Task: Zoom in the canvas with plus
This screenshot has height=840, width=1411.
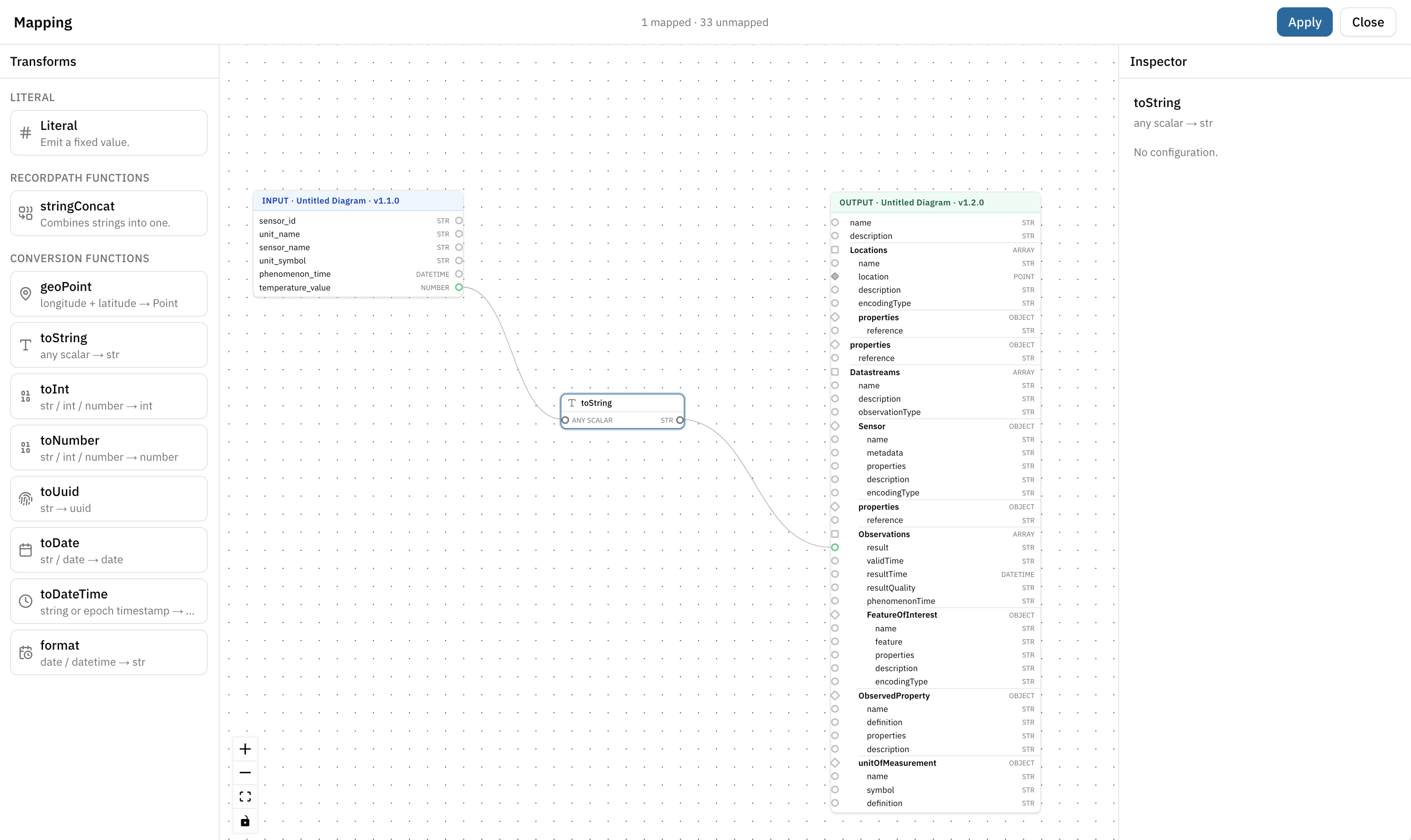Action: point(245,749)
